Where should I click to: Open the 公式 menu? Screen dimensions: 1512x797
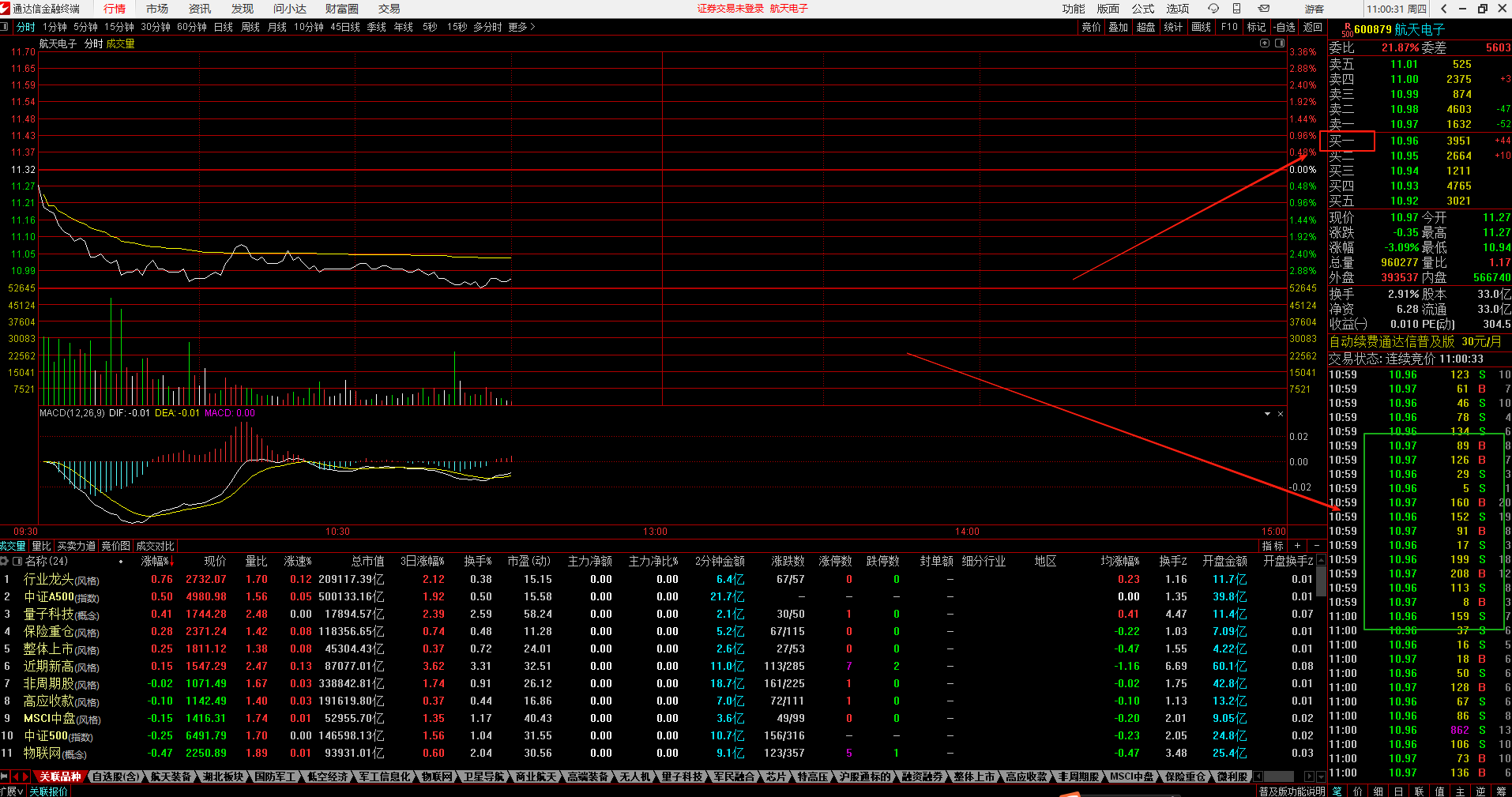[1143, 9]
